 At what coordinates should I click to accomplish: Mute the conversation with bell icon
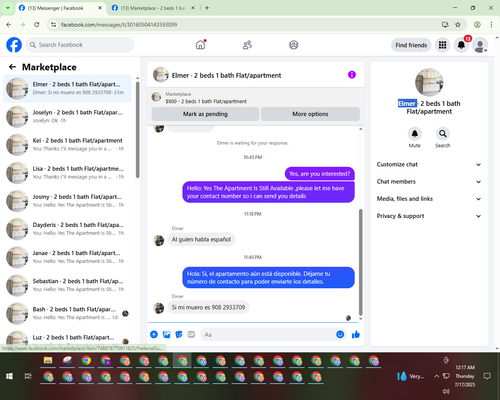(415, 134)
